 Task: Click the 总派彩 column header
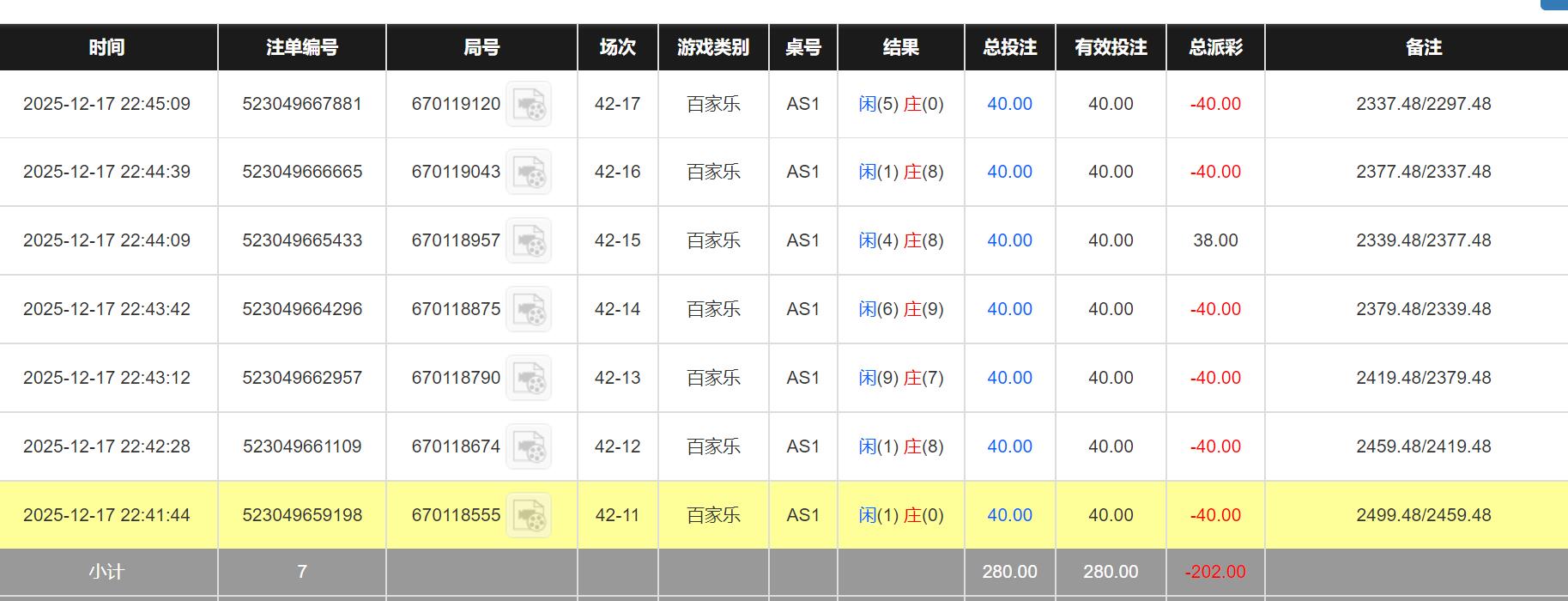coord(1214,47)
